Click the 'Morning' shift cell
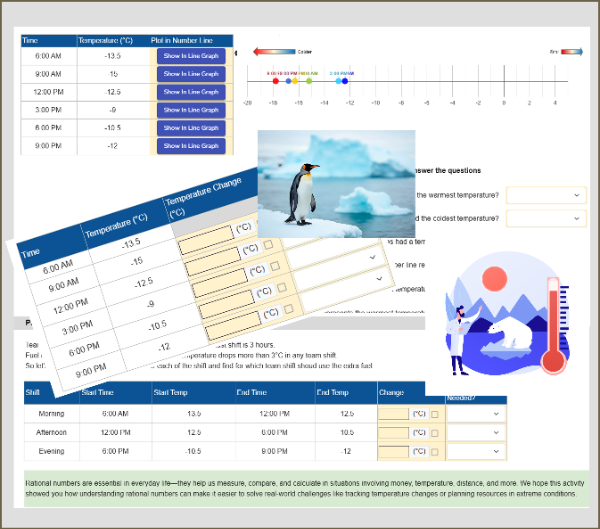Image resolution: width=600 pixels, height=529 pixels. tap(52, 414)
